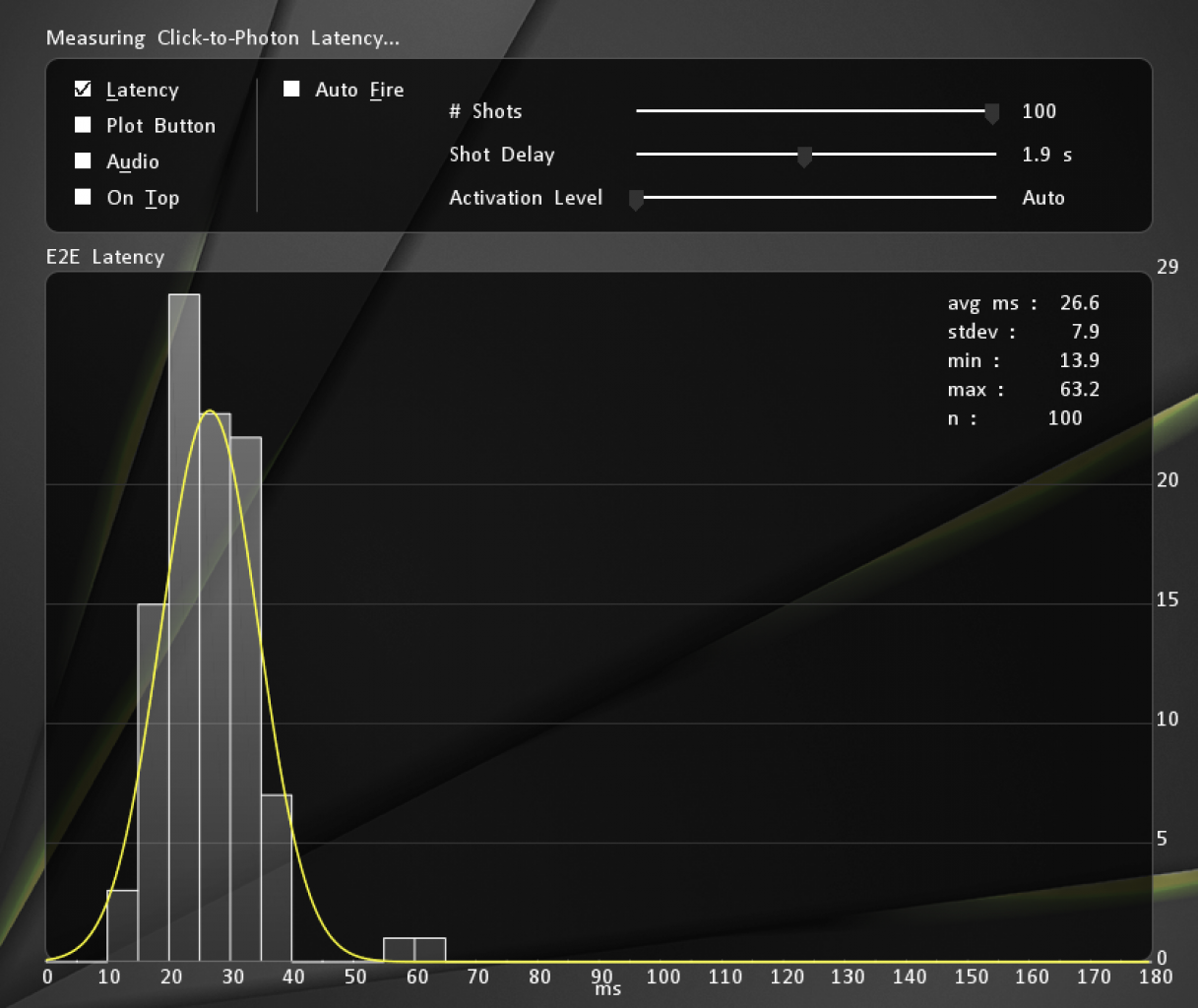The height and width of the screenshot is (1008, 1198).
Task: Click the 'avg ms : 26.6' statistic
Action: pos(1024,303)
